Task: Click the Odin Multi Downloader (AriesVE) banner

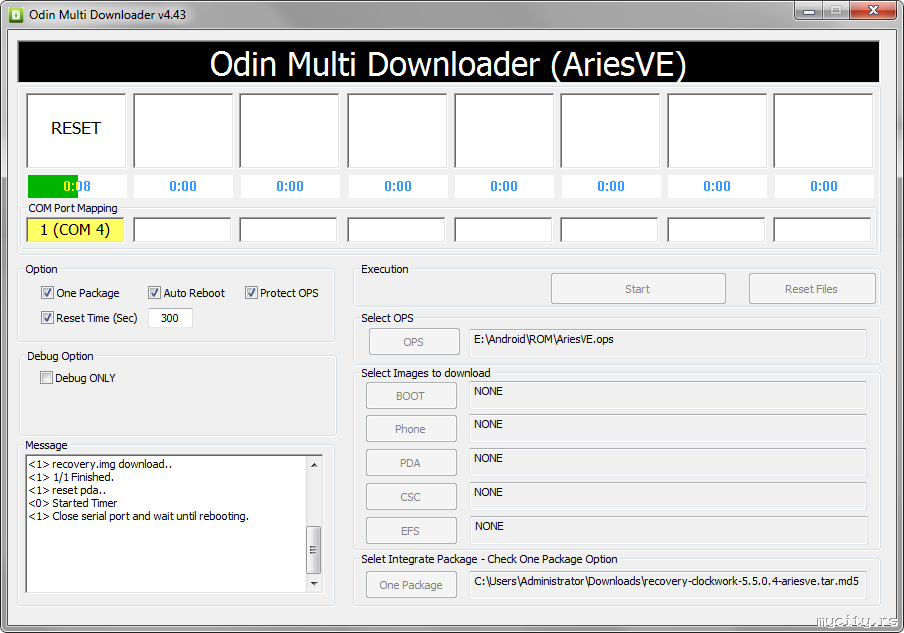Action: [449, 62]
